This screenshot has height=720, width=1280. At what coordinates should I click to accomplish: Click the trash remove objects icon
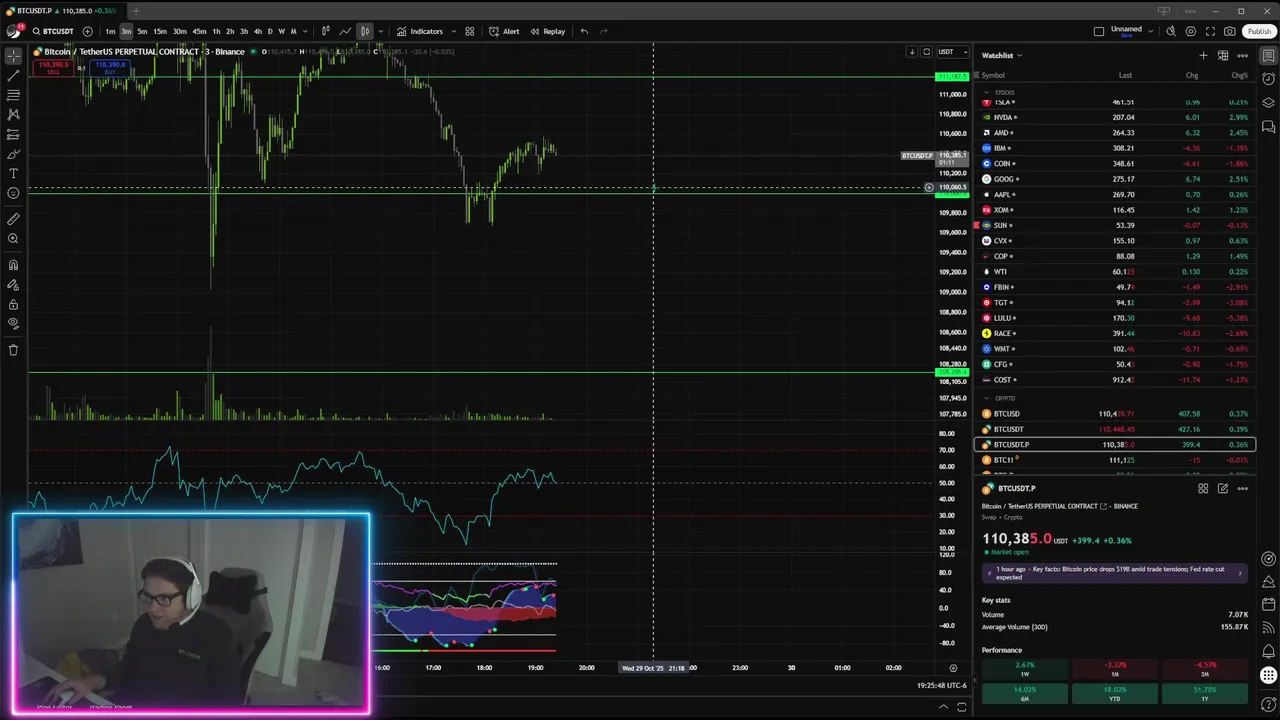13,350
